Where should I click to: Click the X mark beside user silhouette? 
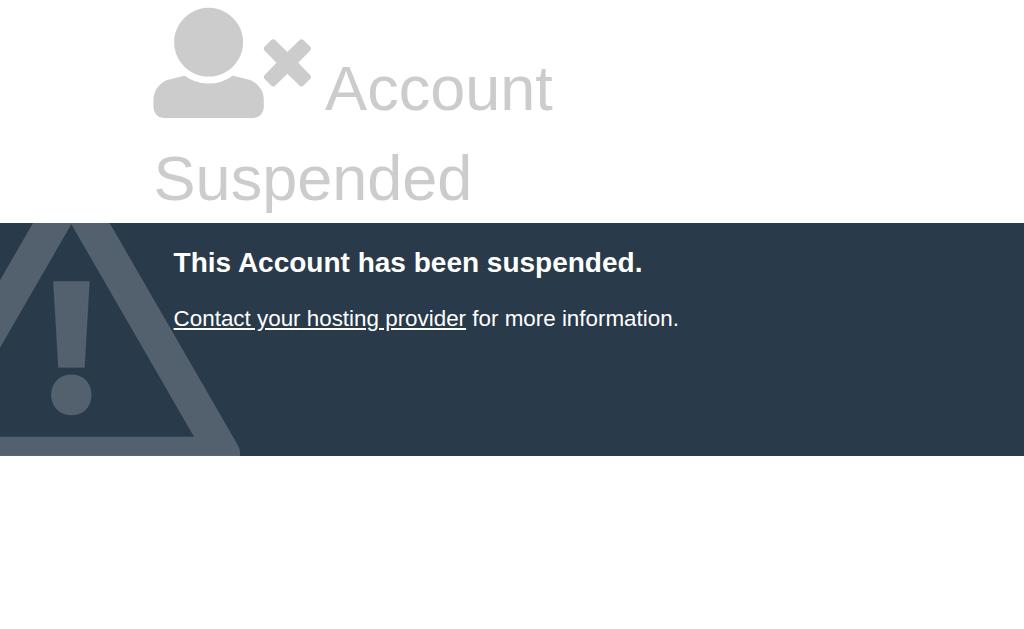pos(287,63)
